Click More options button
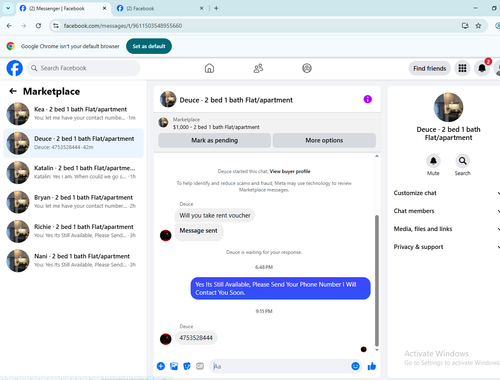This screenshot has width=500, height=380. pyautogui.click(x=324, y=140)
